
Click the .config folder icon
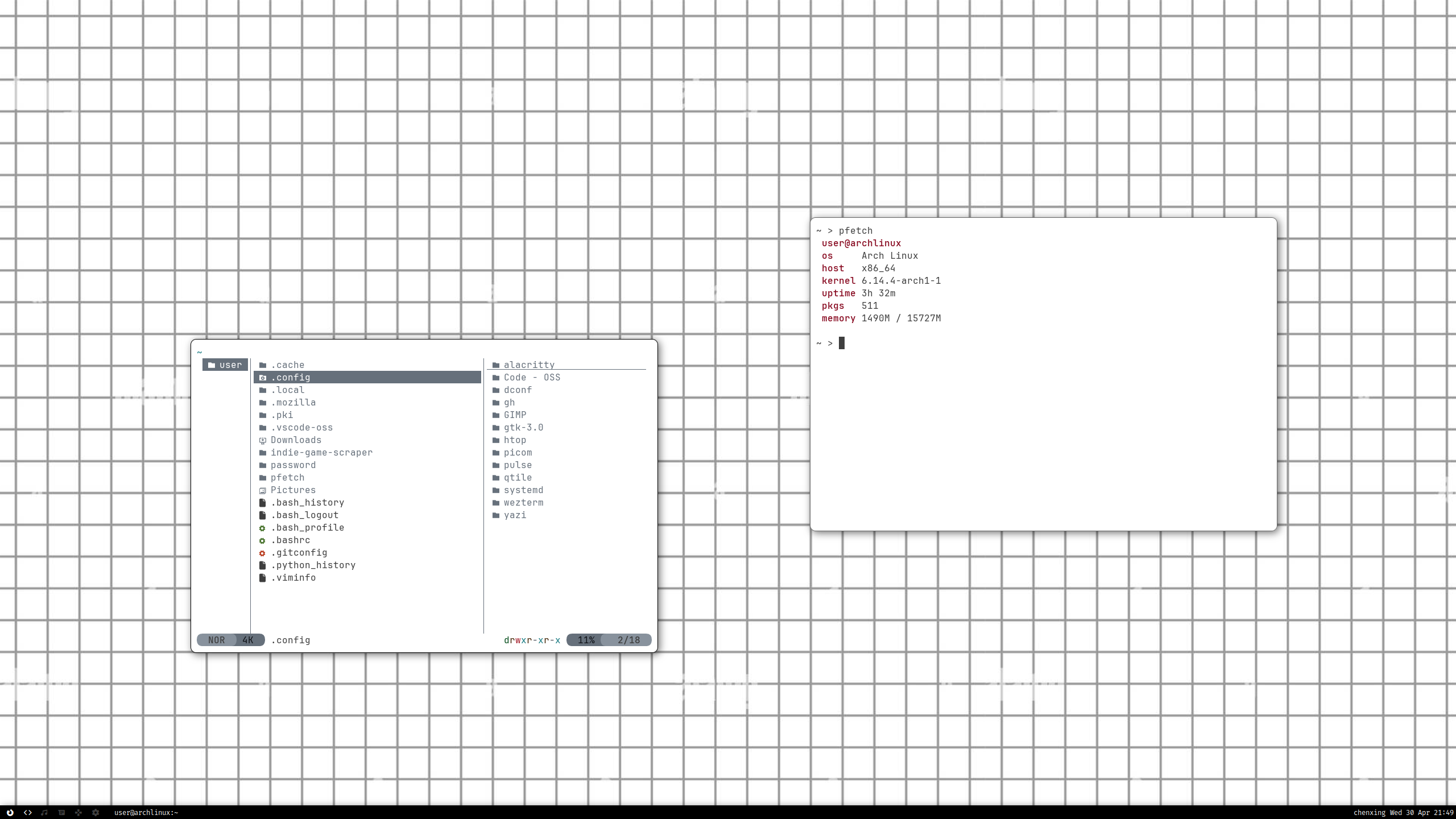(x=263, y=378)
